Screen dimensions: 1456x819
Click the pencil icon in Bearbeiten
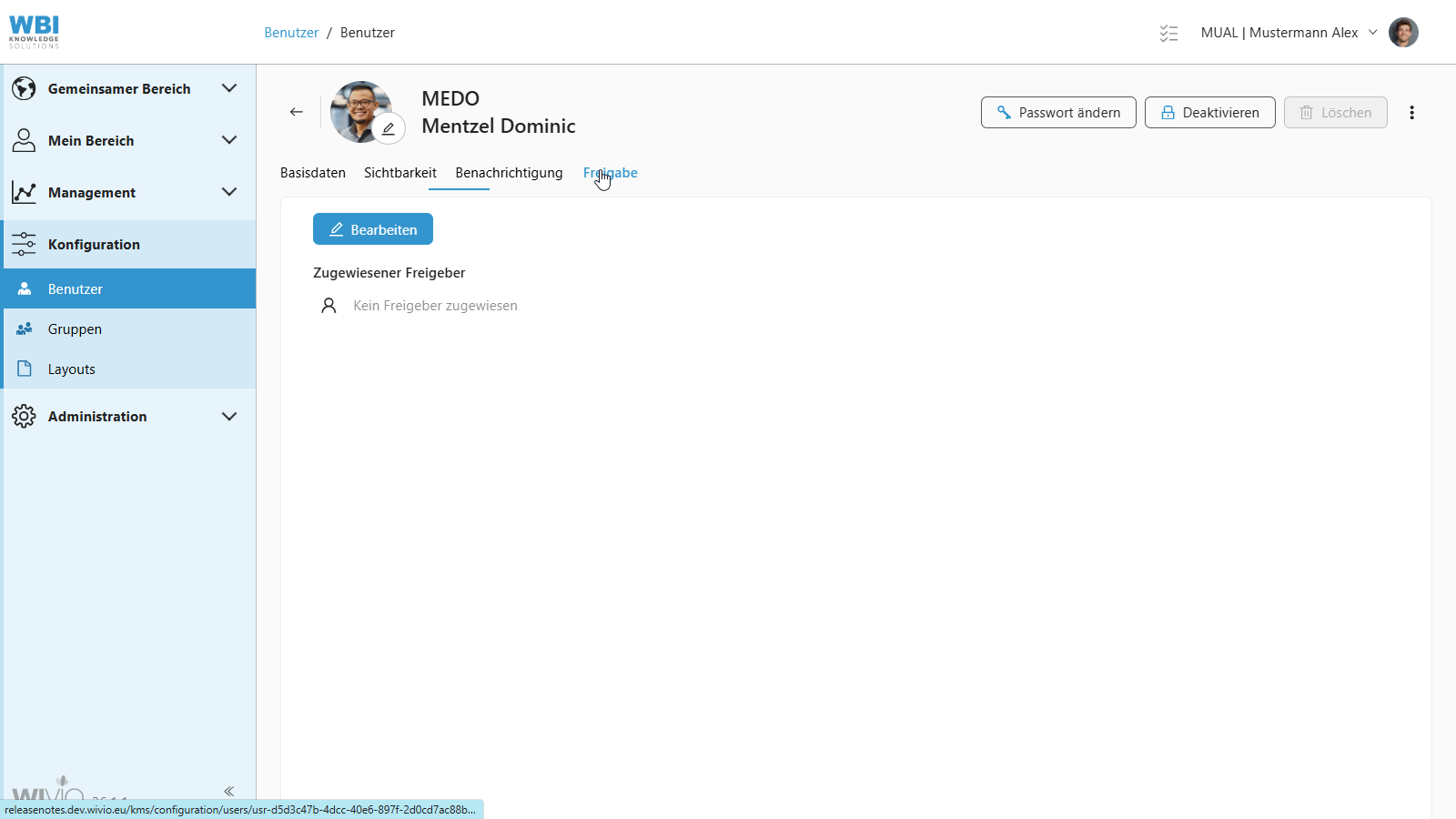337,229
